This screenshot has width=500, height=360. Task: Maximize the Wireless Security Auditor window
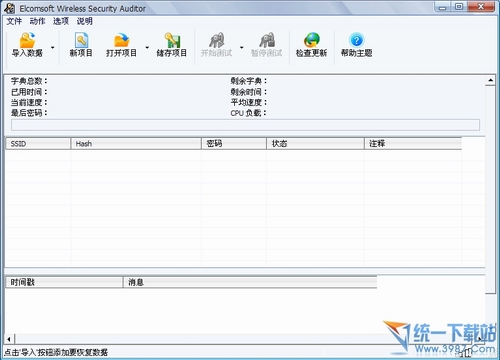click(459, 7)
